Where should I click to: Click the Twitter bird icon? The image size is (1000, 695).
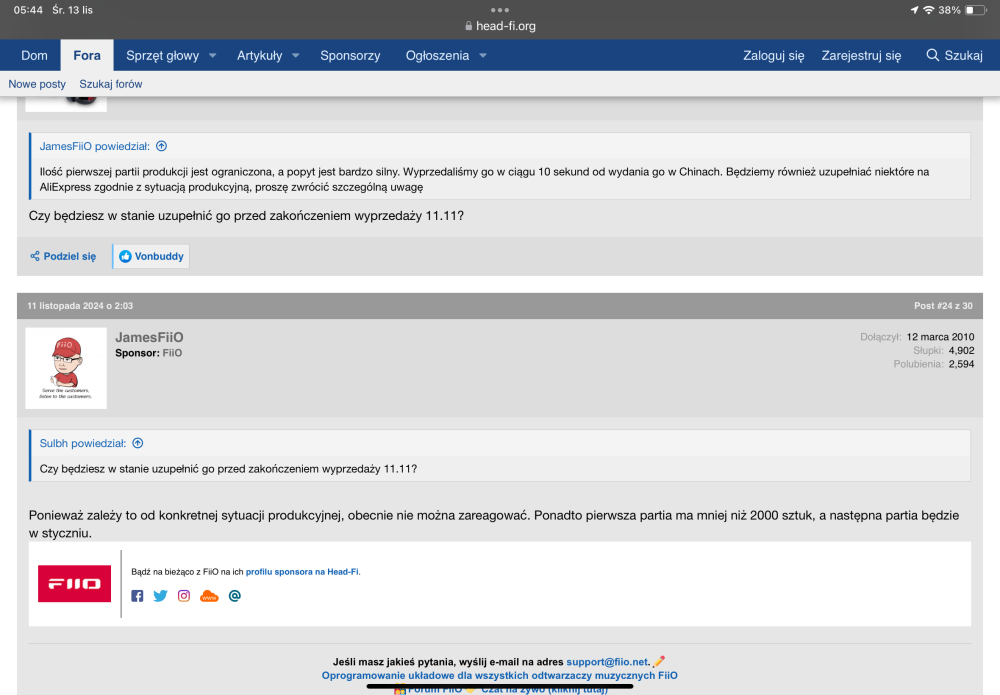click(160, 596)
